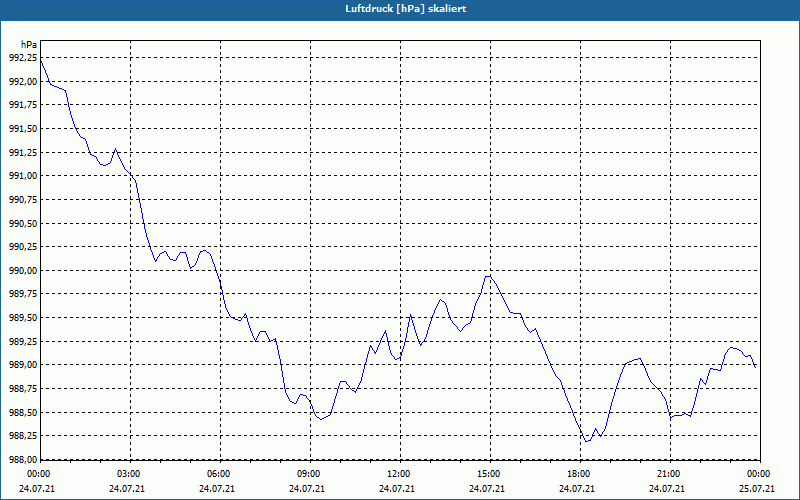Select the 24.07.21 date under 06:00

click(x=217, y=489)
